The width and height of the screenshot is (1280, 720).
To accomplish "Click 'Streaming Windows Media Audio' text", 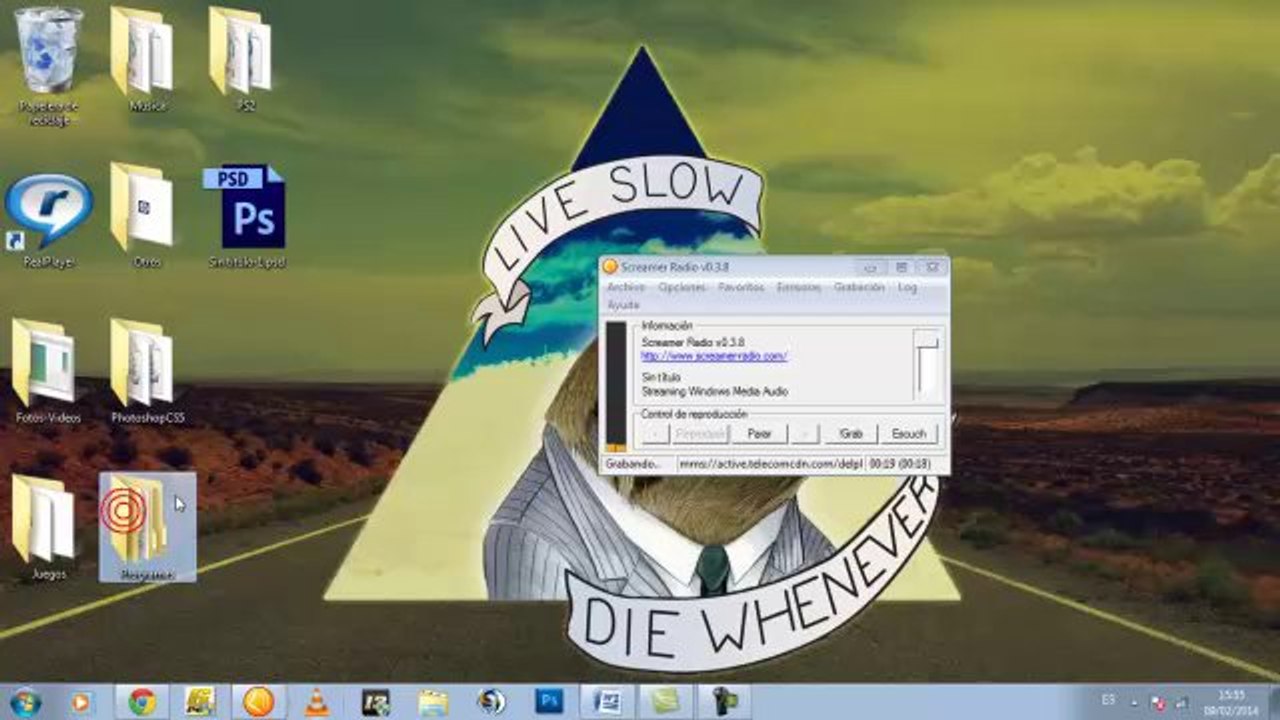I will pyautogui.click(x=714, y=392).
